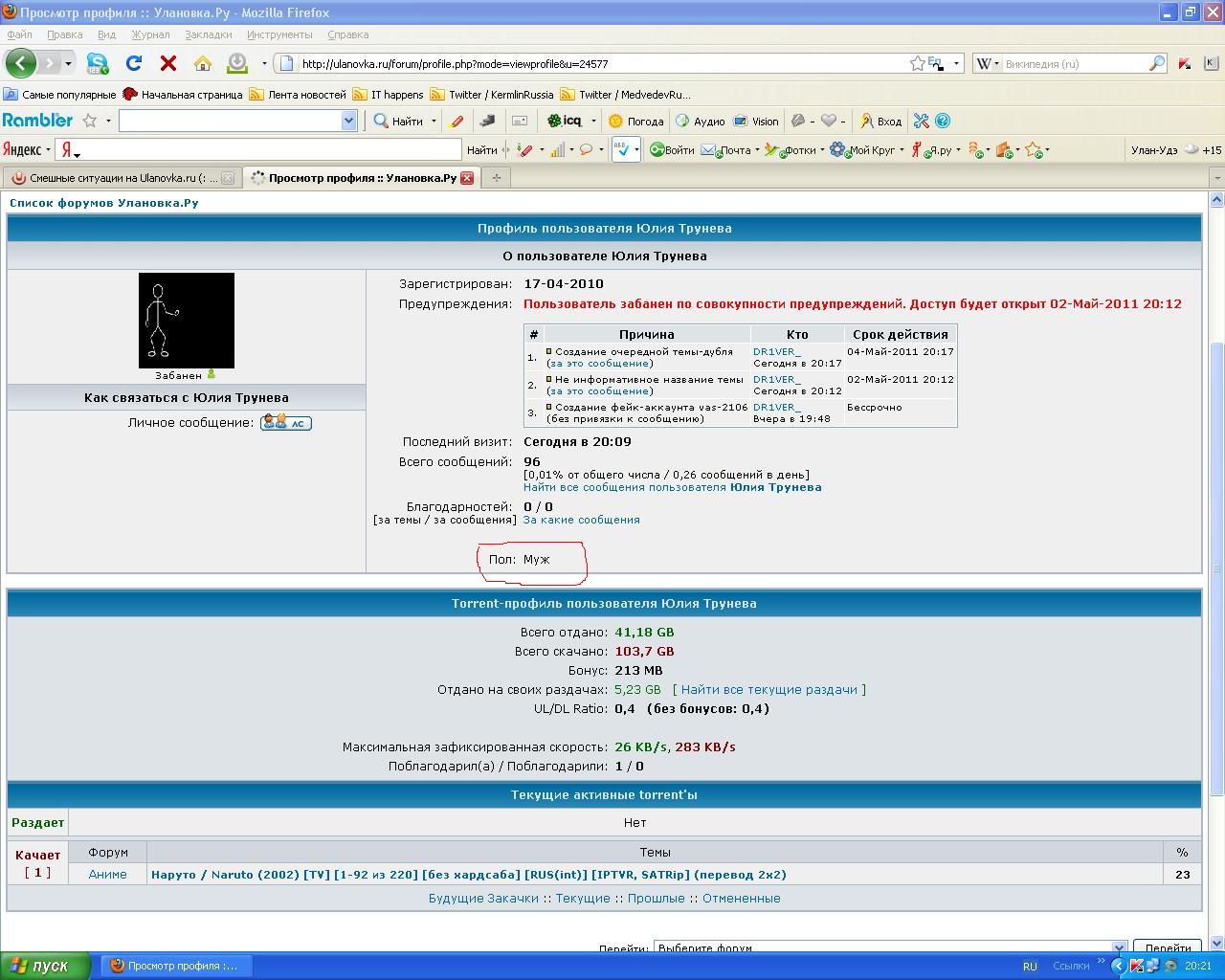Image resolution: width=1225 pixels, height=980 pixels.
Task: Open the Закладки menu
Action: 208,34
